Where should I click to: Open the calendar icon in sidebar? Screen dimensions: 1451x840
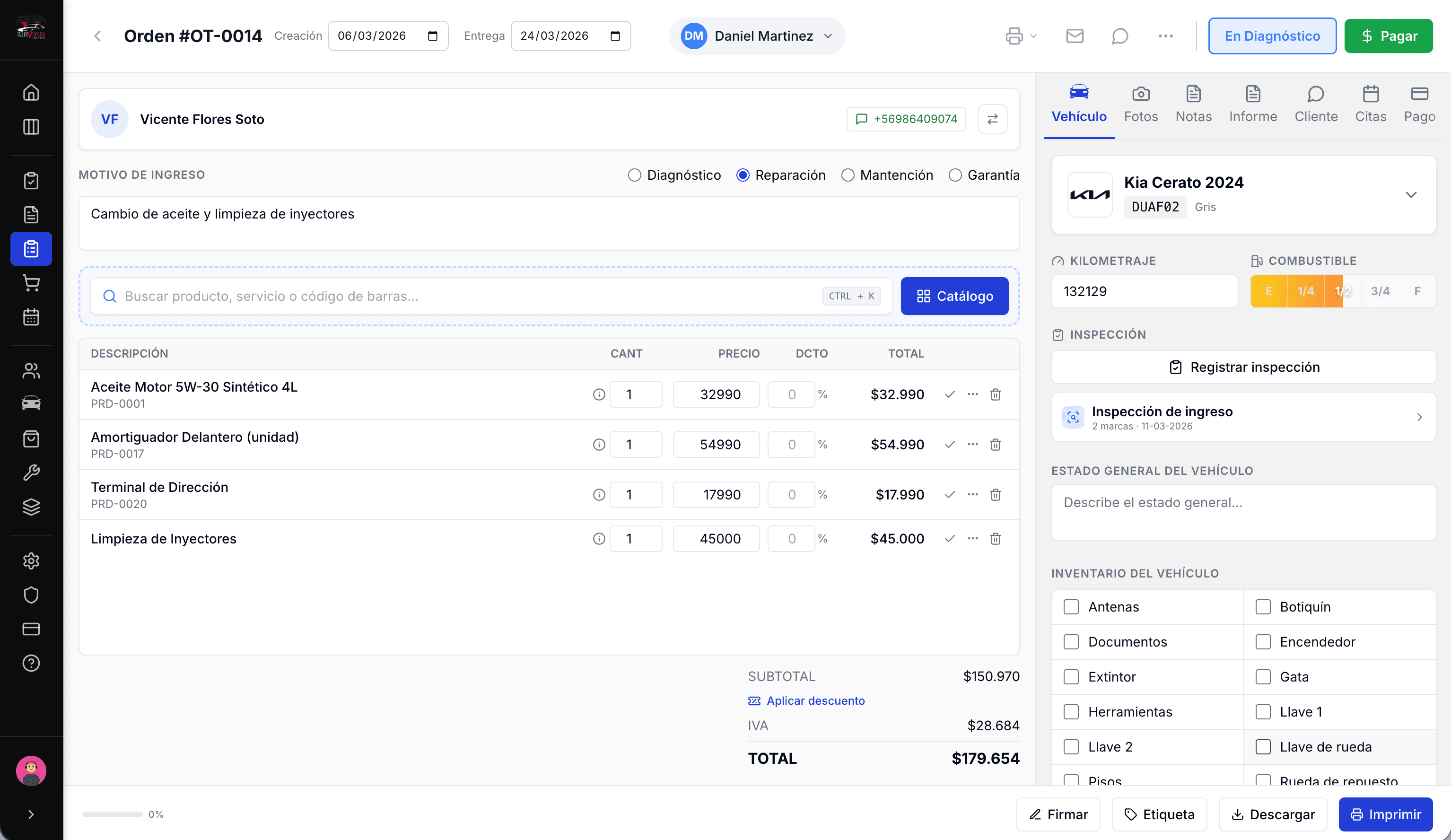(31, 316)
